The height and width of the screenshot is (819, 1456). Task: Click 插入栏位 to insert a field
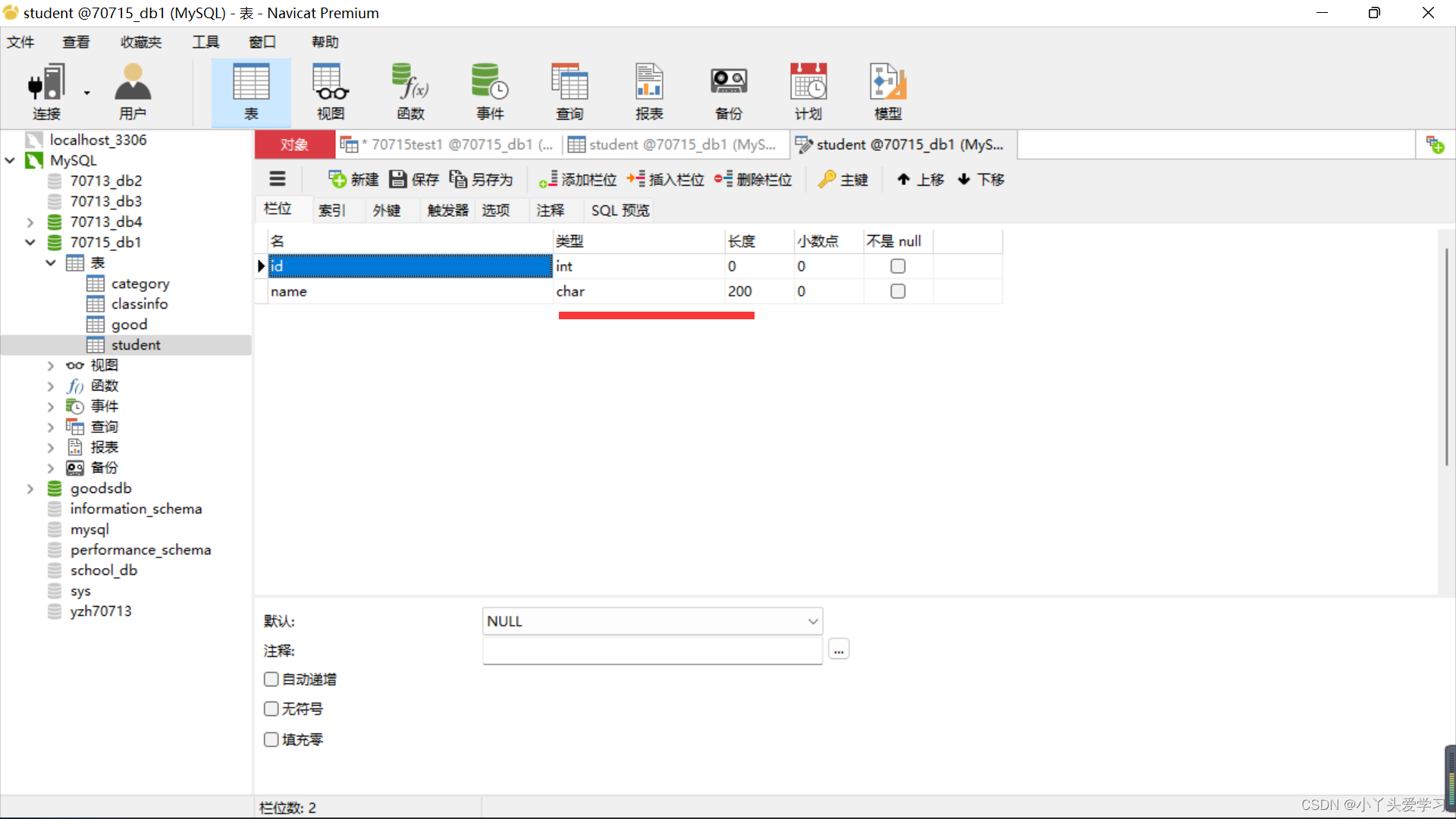tap(665, 179)
